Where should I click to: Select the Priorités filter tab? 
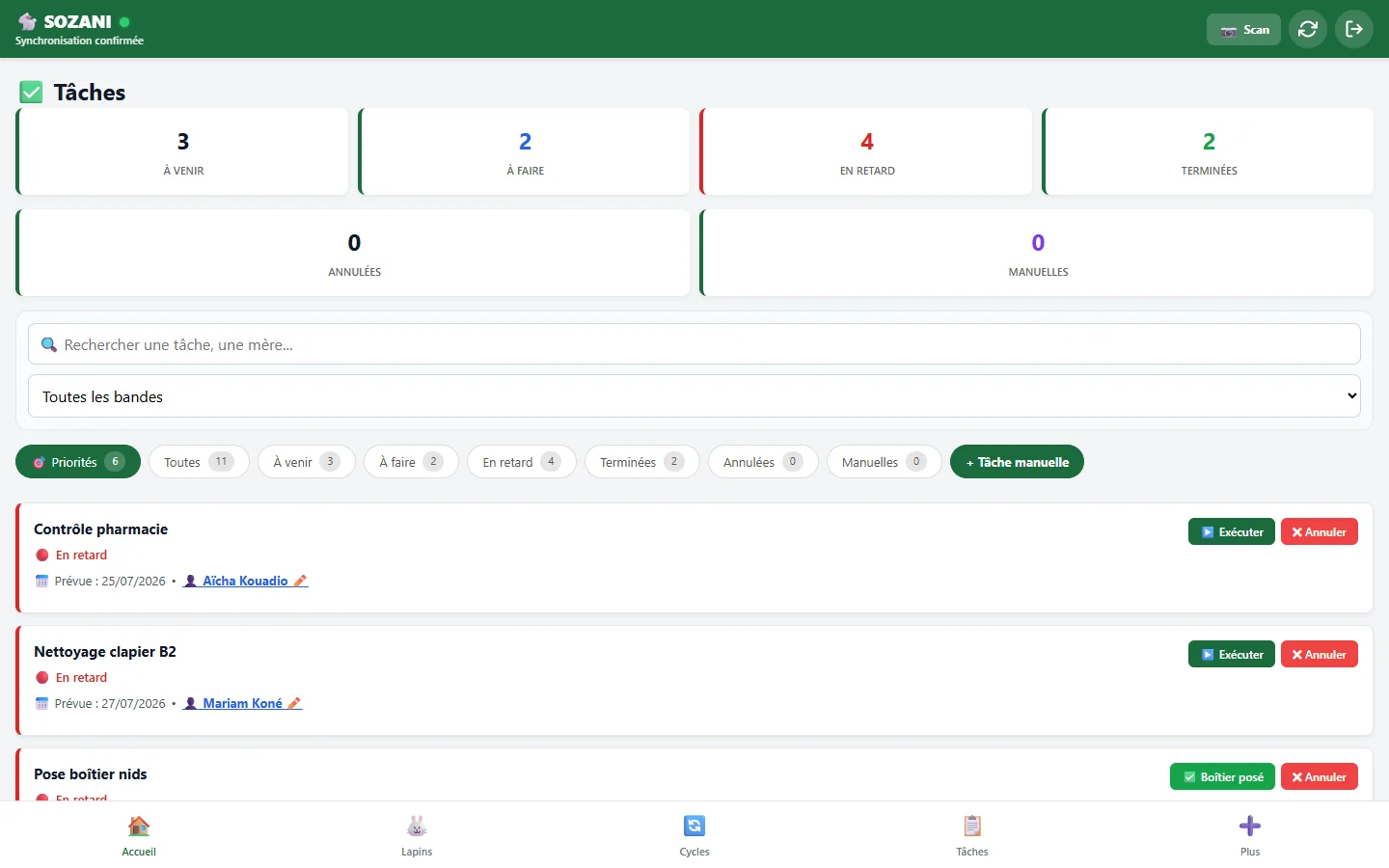click(78, 462)
